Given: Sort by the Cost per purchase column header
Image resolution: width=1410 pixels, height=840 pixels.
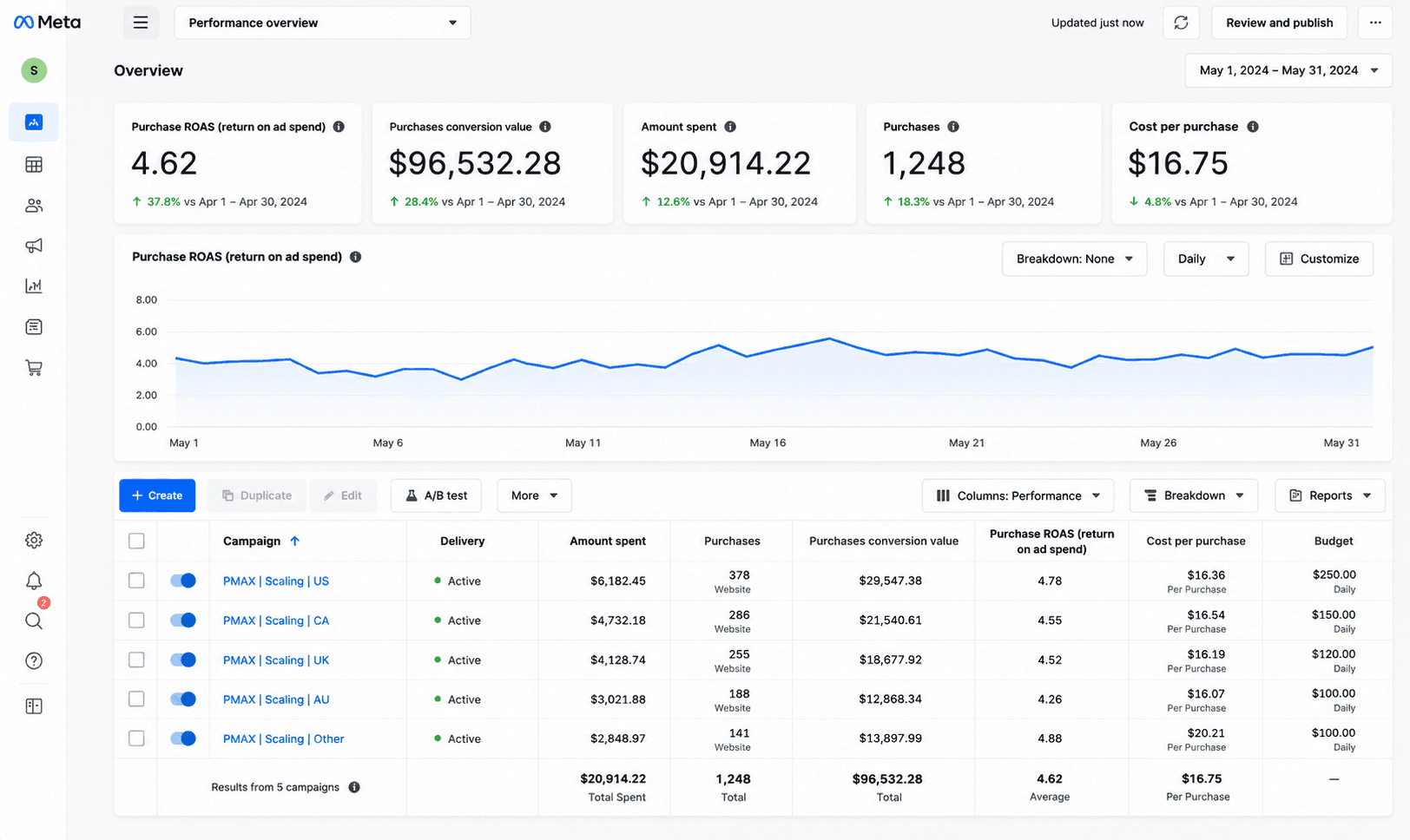Looking at the screenshot, I should pos(1196,541).
